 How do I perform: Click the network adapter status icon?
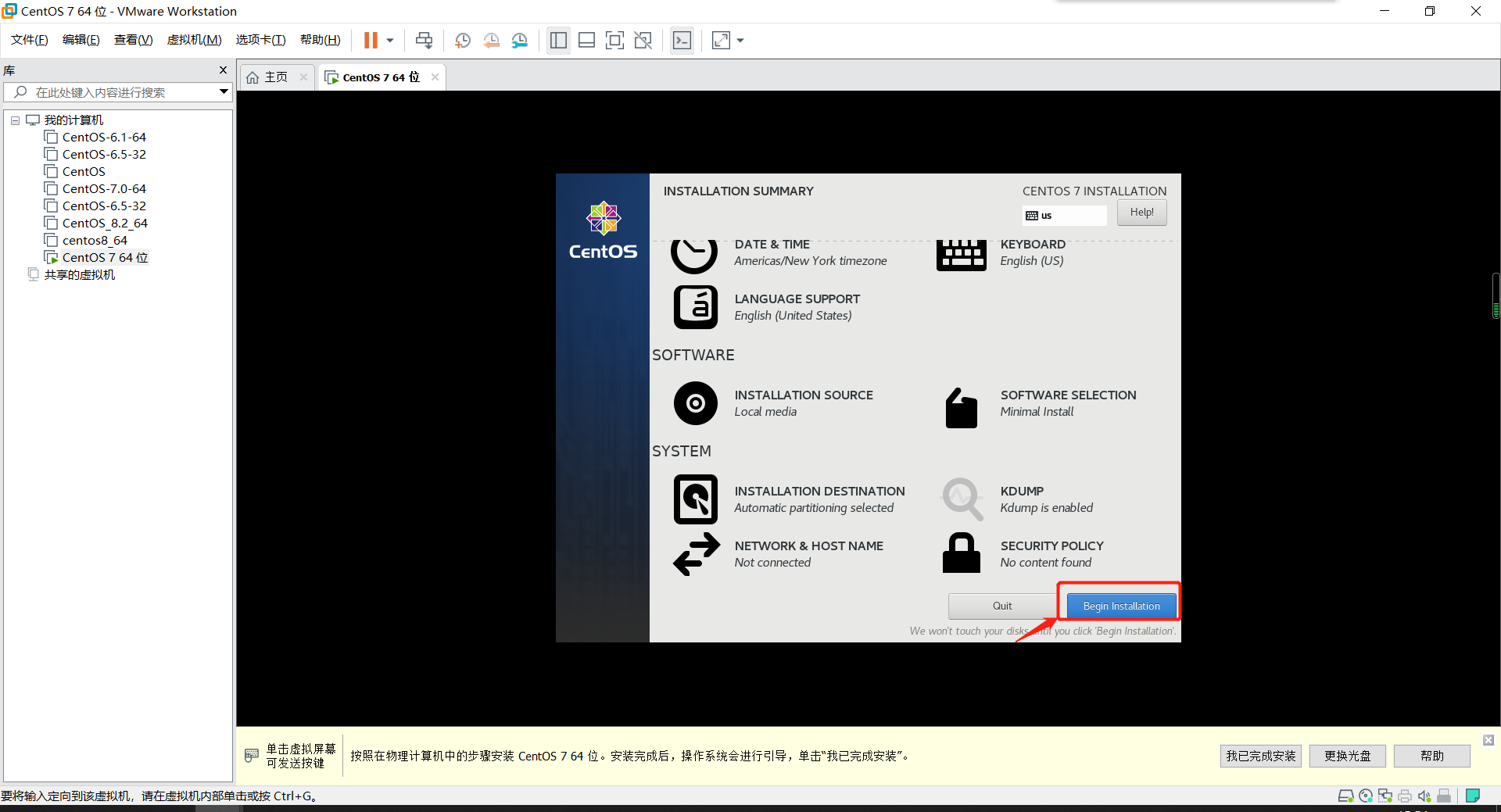click(1385, 796)
